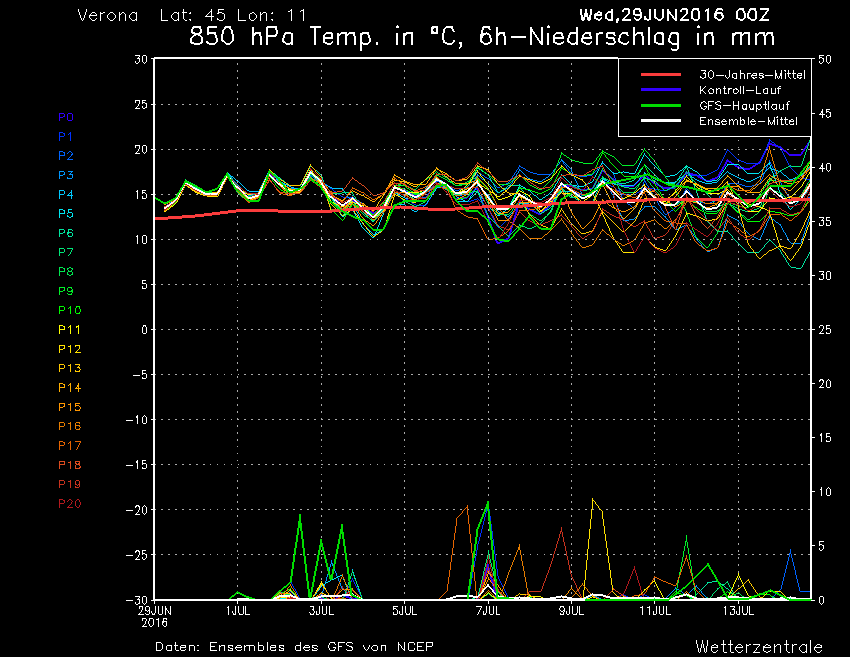Screen dimensions: 850x657
Task: Click the "1JUL" date axis label
Action: click(238, 611)
